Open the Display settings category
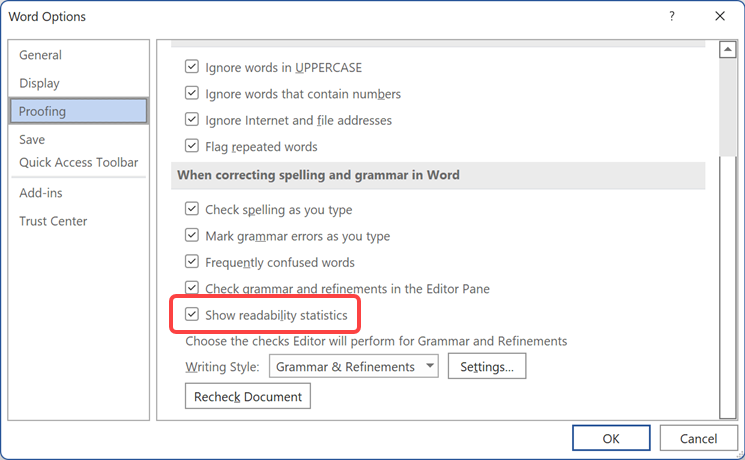The width and height of the screenshot is (745, 460). pyautogui.click(x=39, y=83)
